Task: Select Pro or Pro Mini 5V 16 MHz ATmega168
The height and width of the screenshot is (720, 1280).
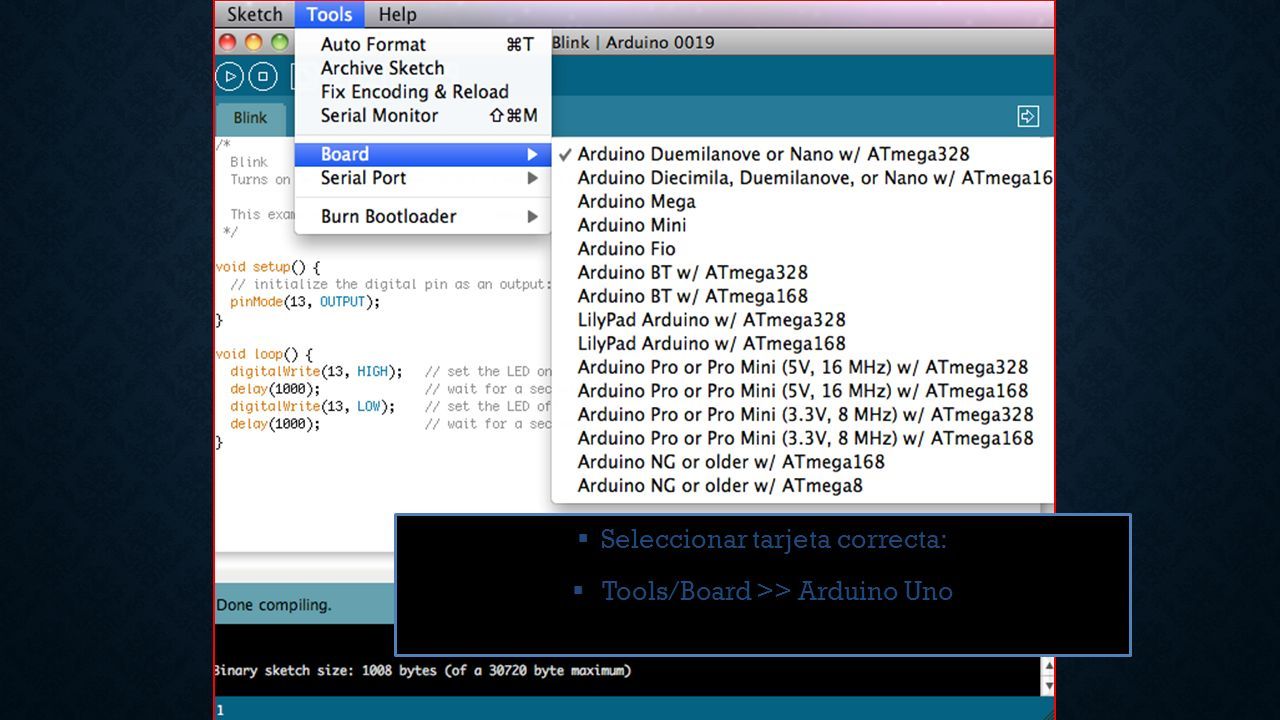Action: (x=803, y=391)
